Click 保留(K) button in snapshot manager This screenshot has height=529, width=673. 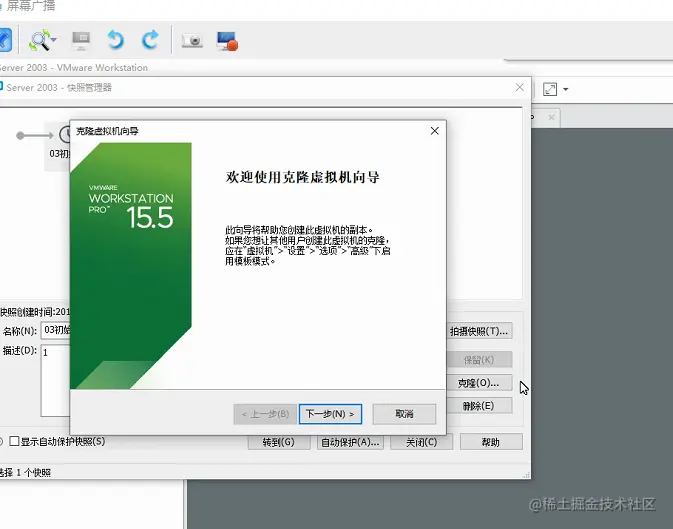click(x=479, y=360)
